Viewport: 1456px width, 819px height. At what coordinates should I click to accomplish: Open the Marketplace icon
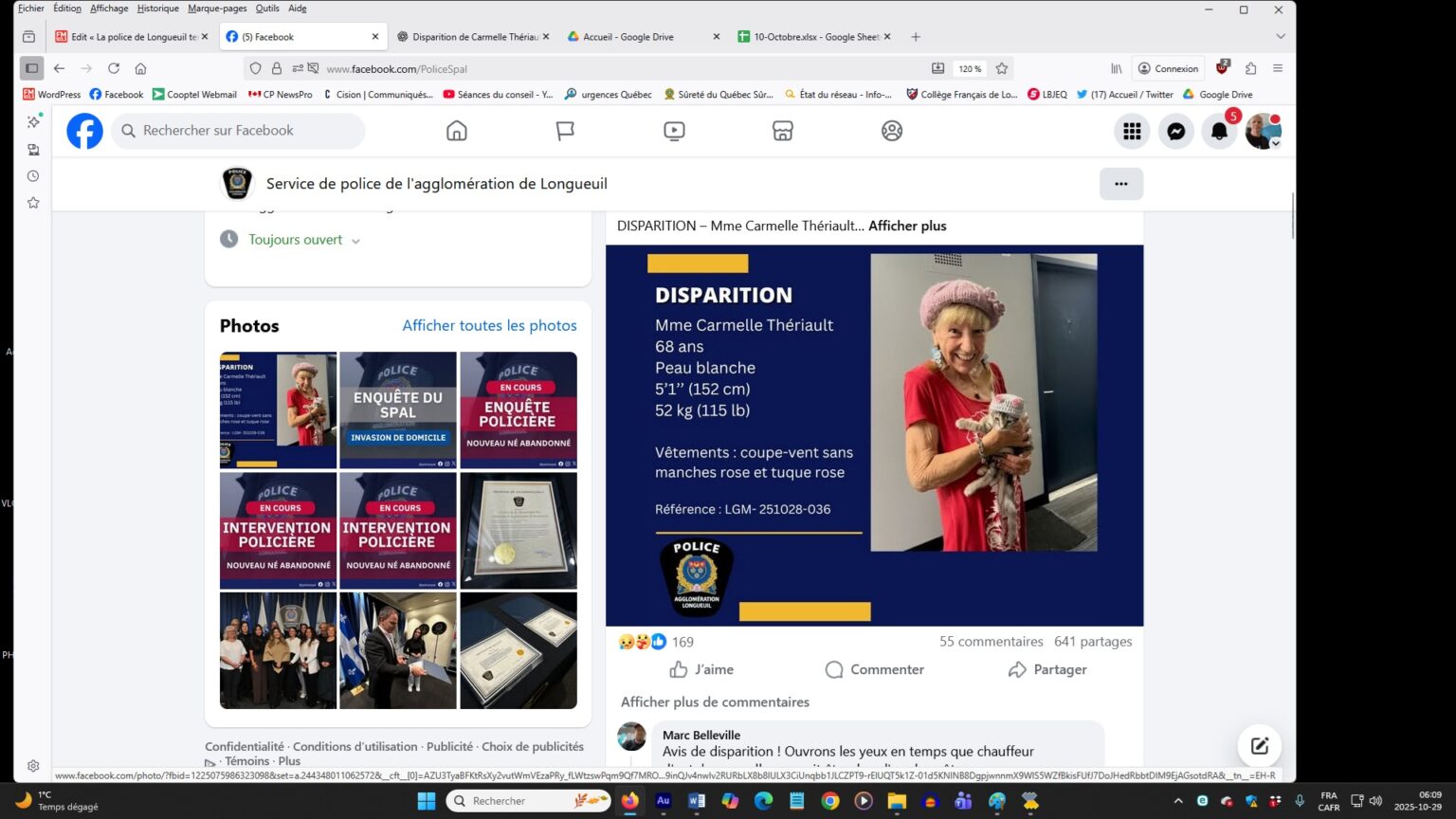coord(782,131)
